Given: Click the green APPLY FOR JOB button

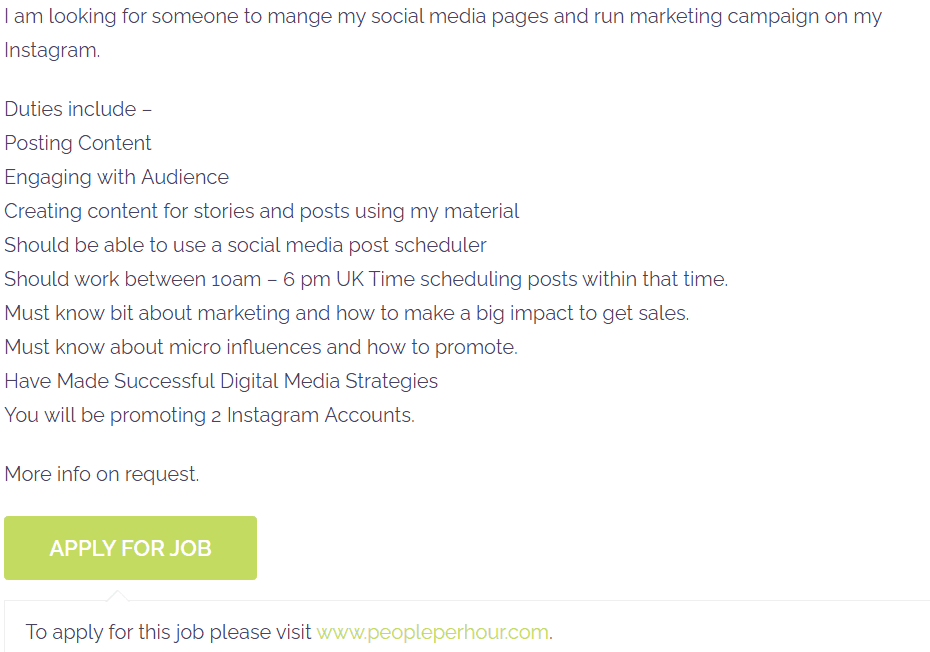Looking at the screenshot, I should pos(130,548).
